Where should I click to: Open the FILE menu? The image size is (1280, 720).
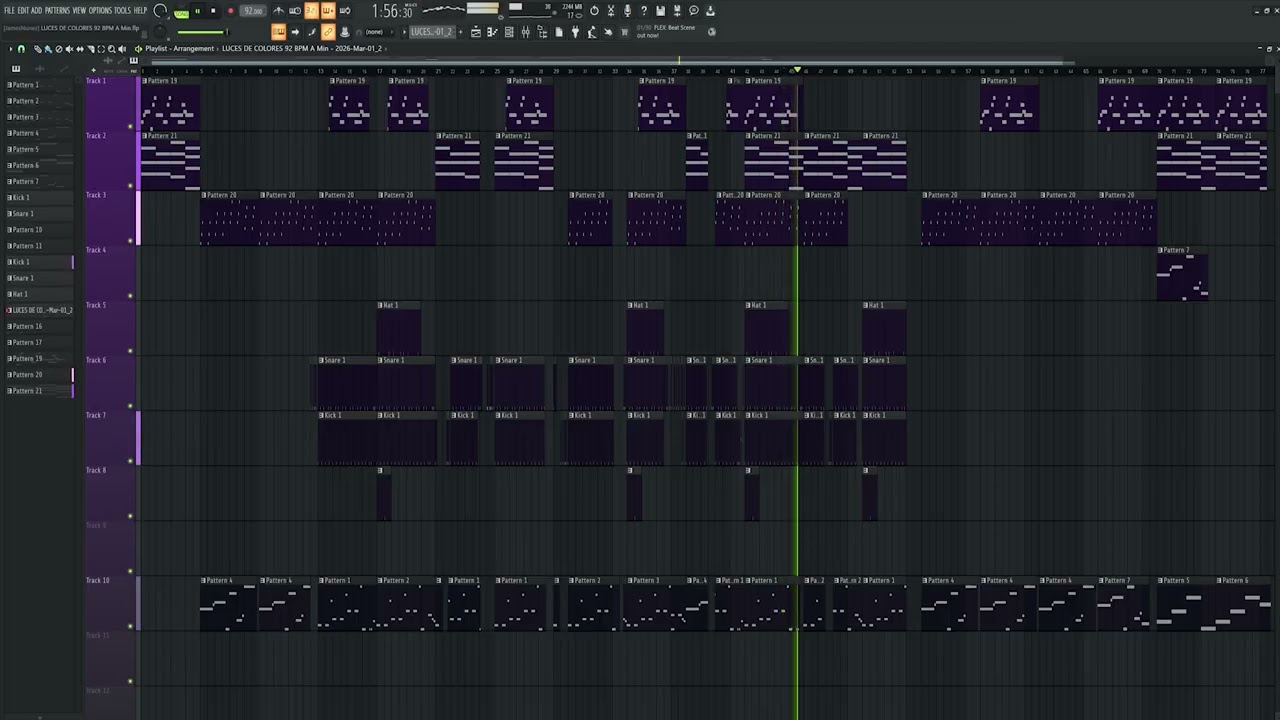coord(10,11)
